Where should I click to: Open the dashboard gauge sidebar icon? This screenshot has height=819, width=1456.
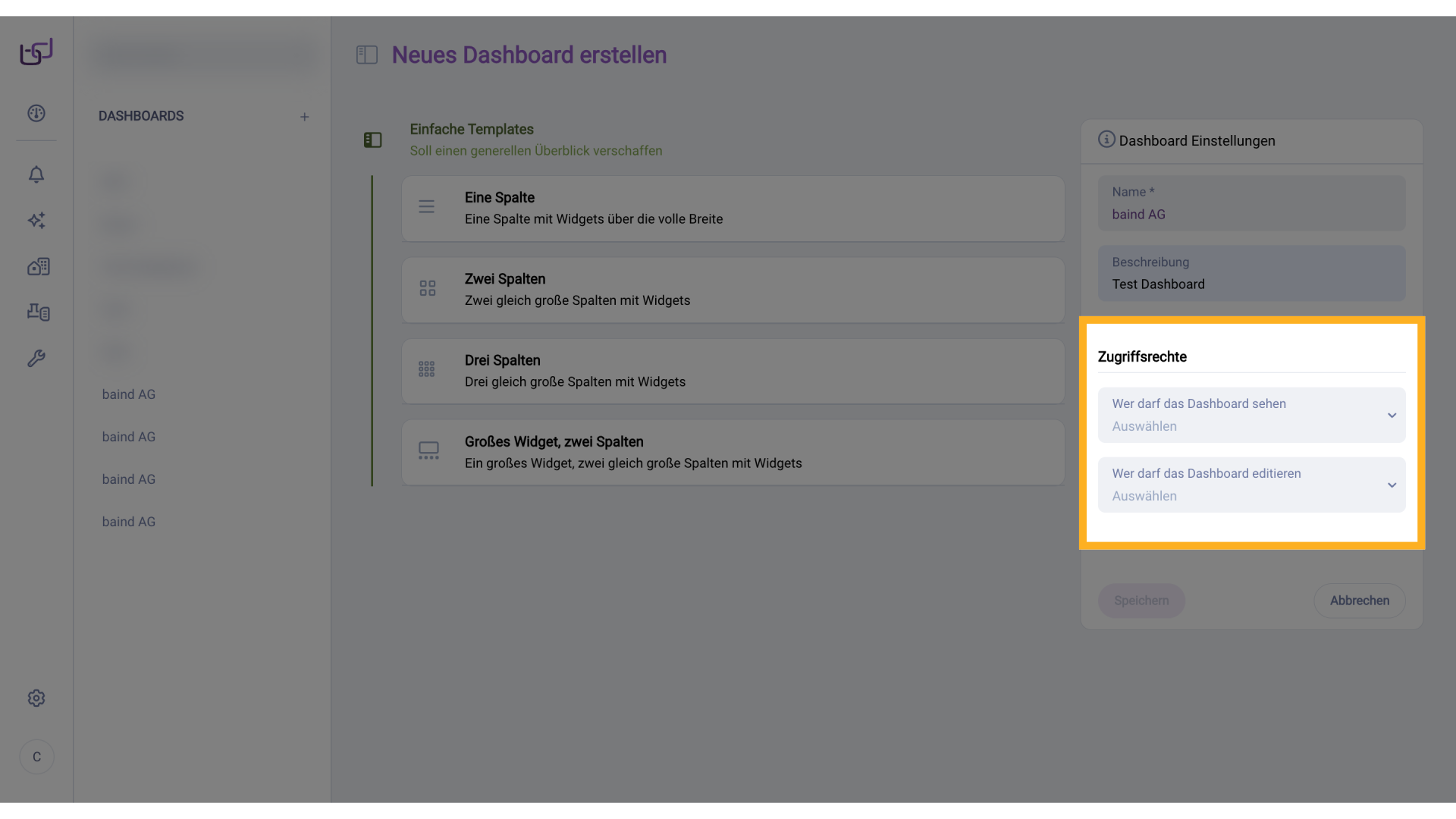click(36, 114)
